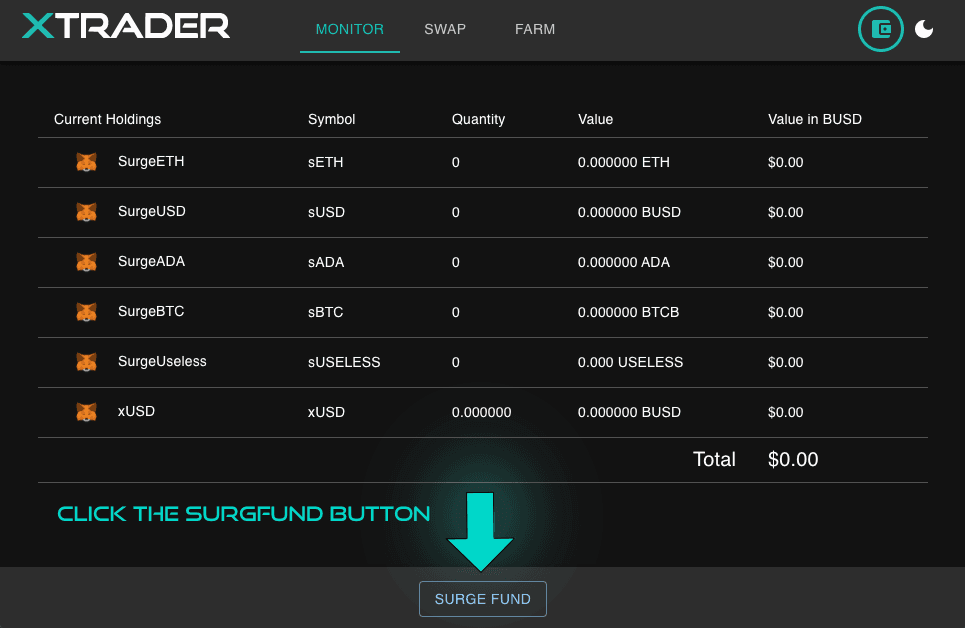Click the Value in BUSD header
Screen dimensions: 965x628
814,119
